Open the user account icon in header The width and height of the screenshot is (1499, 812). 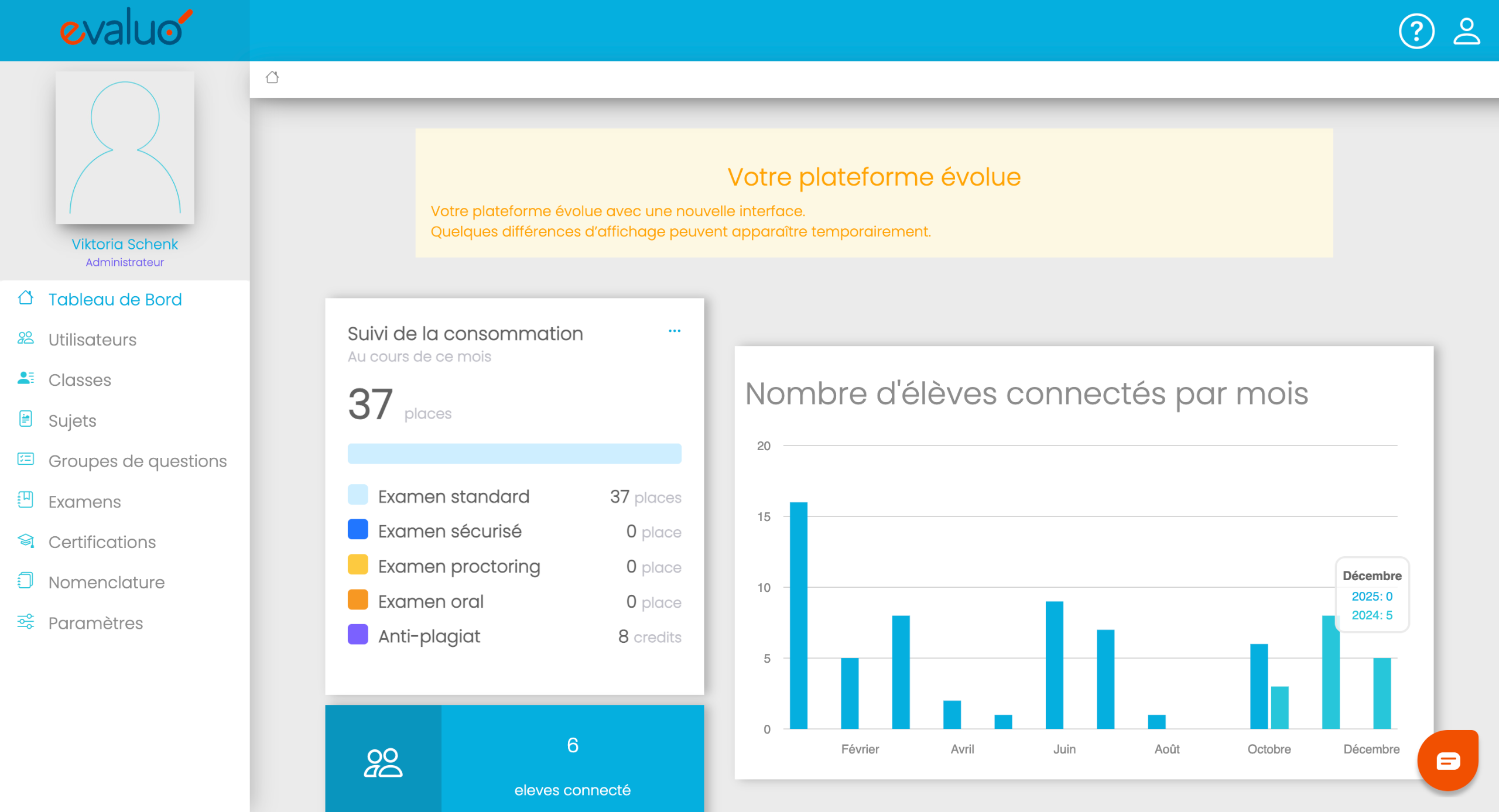[1466, 31]
